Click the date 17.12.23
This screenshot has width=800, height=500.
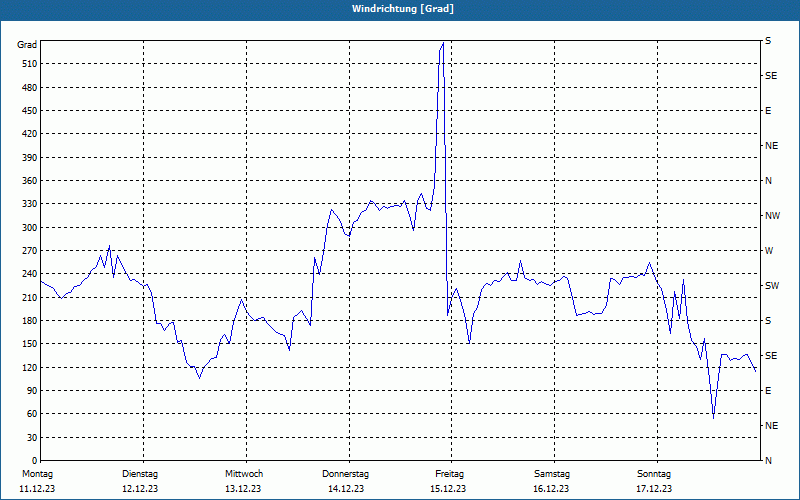click(654, 489)
